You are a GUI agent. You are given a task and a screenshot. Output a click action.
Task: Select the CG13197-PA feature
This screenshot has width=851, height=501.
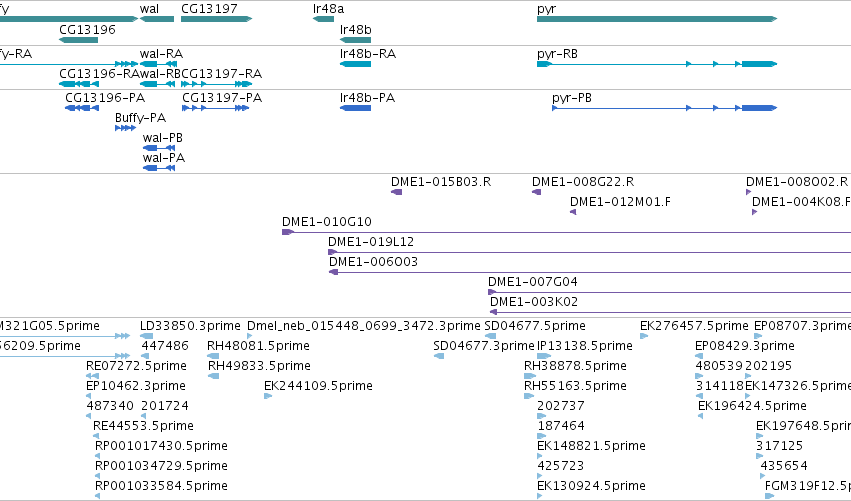point(215,108)
